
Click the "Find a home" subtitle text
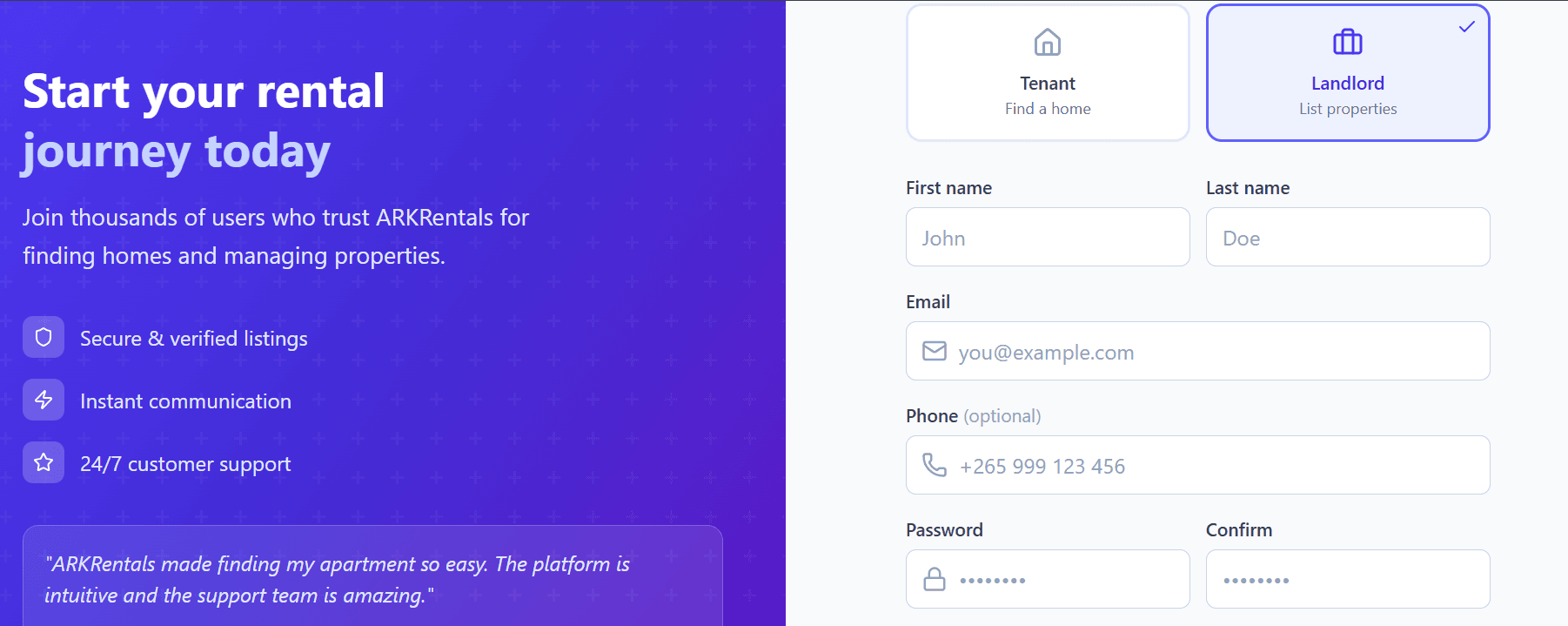[x=1048, y=109]
